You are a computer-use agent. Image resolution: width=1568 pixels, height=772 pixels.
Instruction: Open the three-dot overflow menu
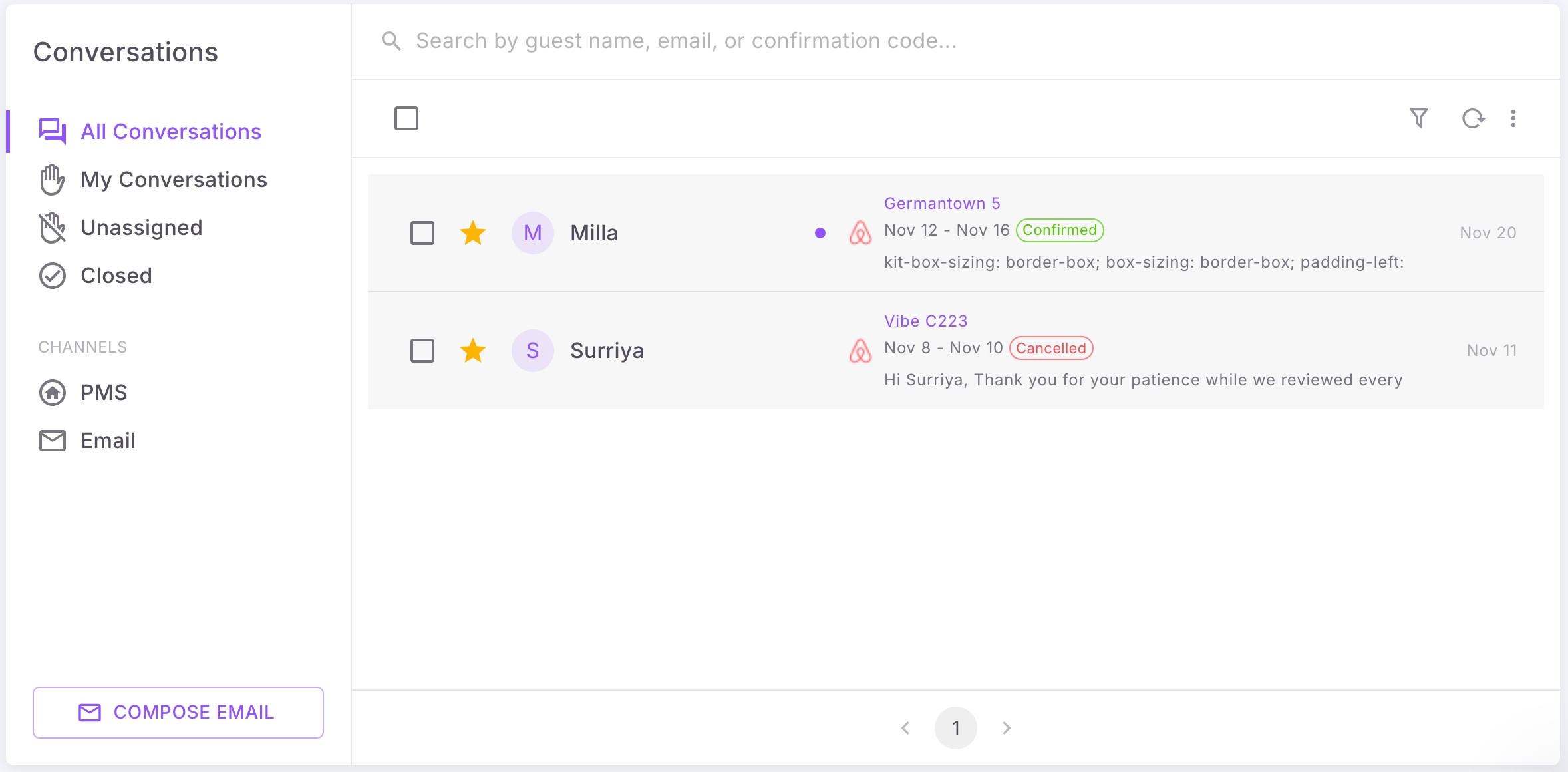tap(1513, 118)
